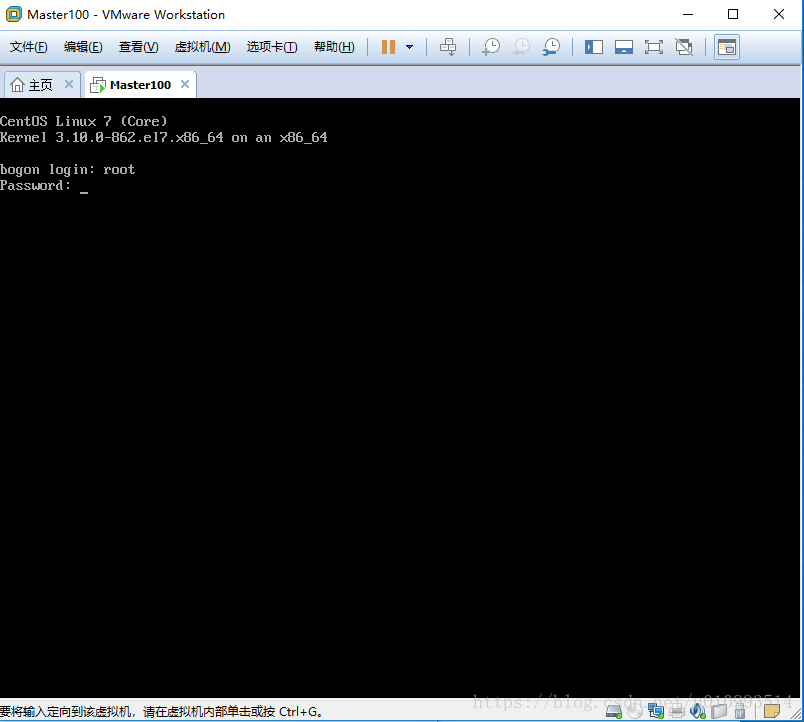Viewport: 804px width, 722px height.
Task: Toggle the console view button
Action: 727,47
